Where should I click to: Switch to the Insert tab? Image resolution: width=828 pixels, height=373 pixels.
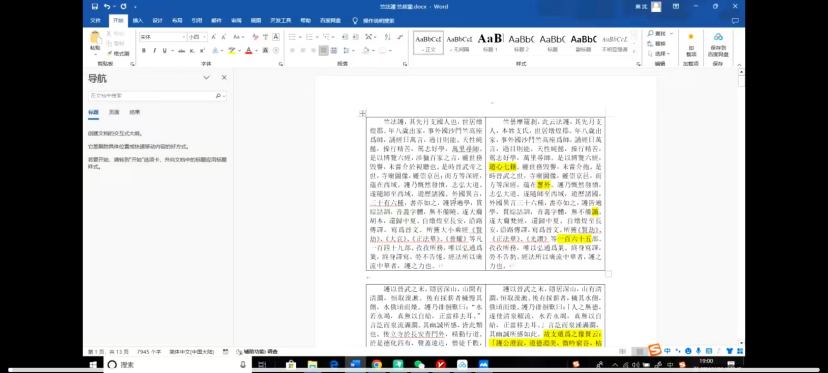click(x=138, y=21)
